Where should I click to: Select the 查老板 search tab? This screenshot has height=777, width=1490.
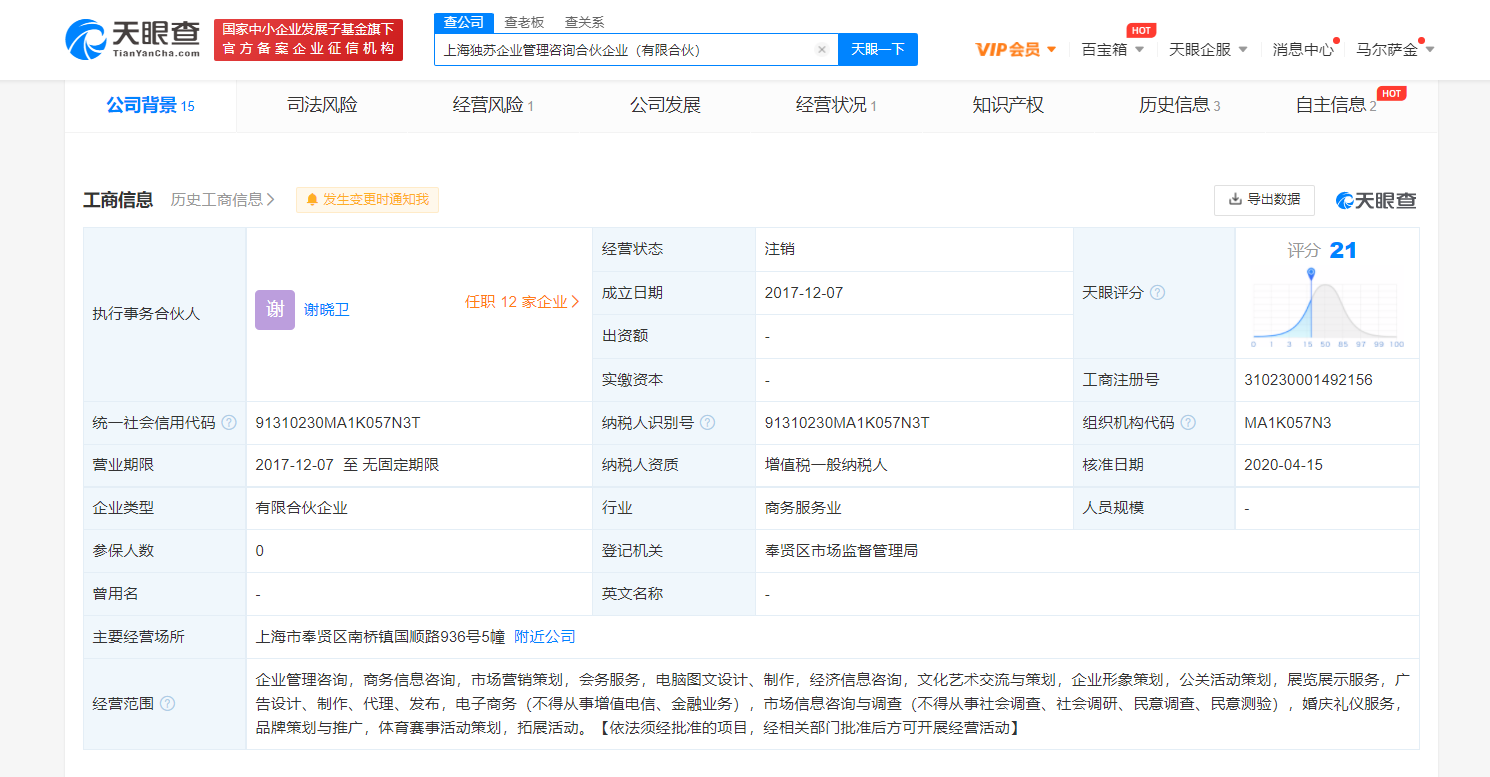[524, 22]
